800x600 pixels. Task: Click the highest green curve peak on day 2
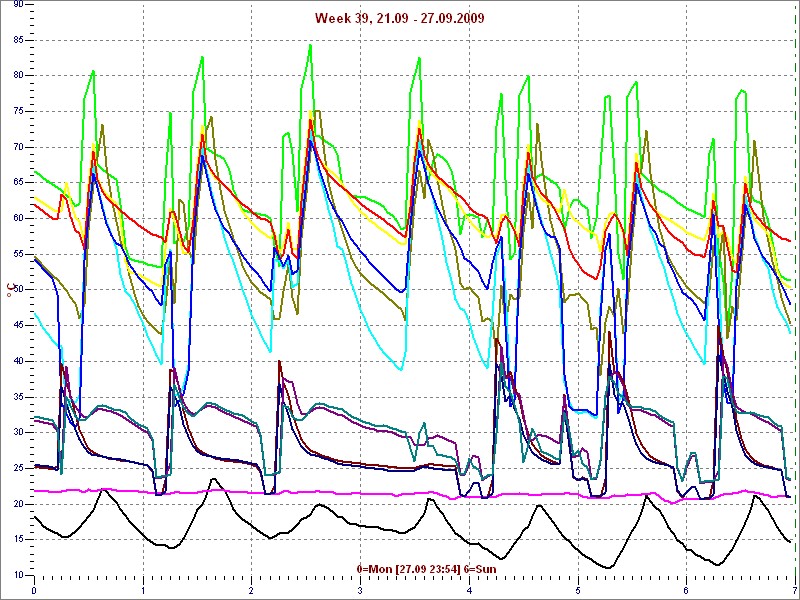310,45
